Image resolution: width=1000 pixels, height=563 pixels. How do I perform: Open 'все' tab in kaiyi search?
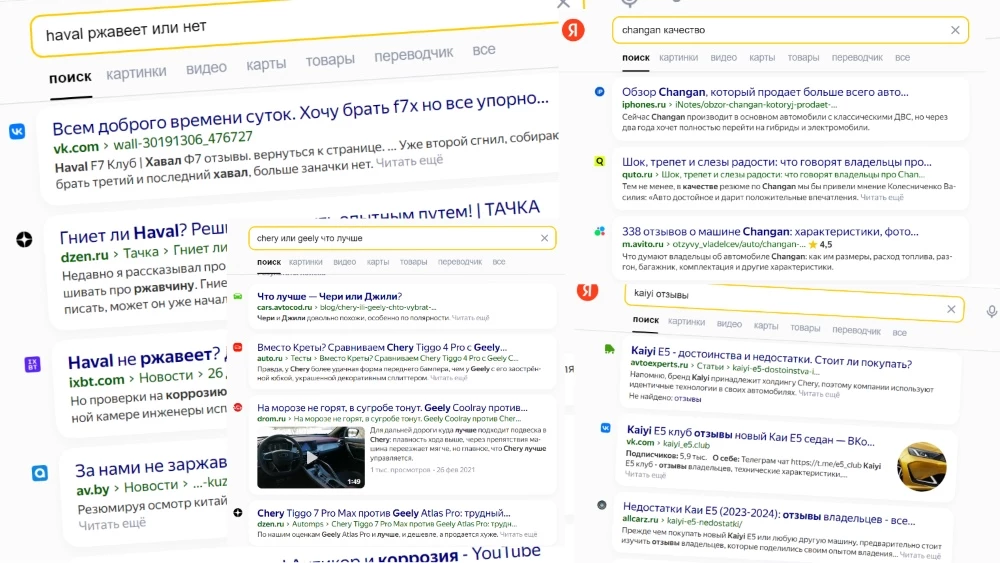tap(899, 332)
